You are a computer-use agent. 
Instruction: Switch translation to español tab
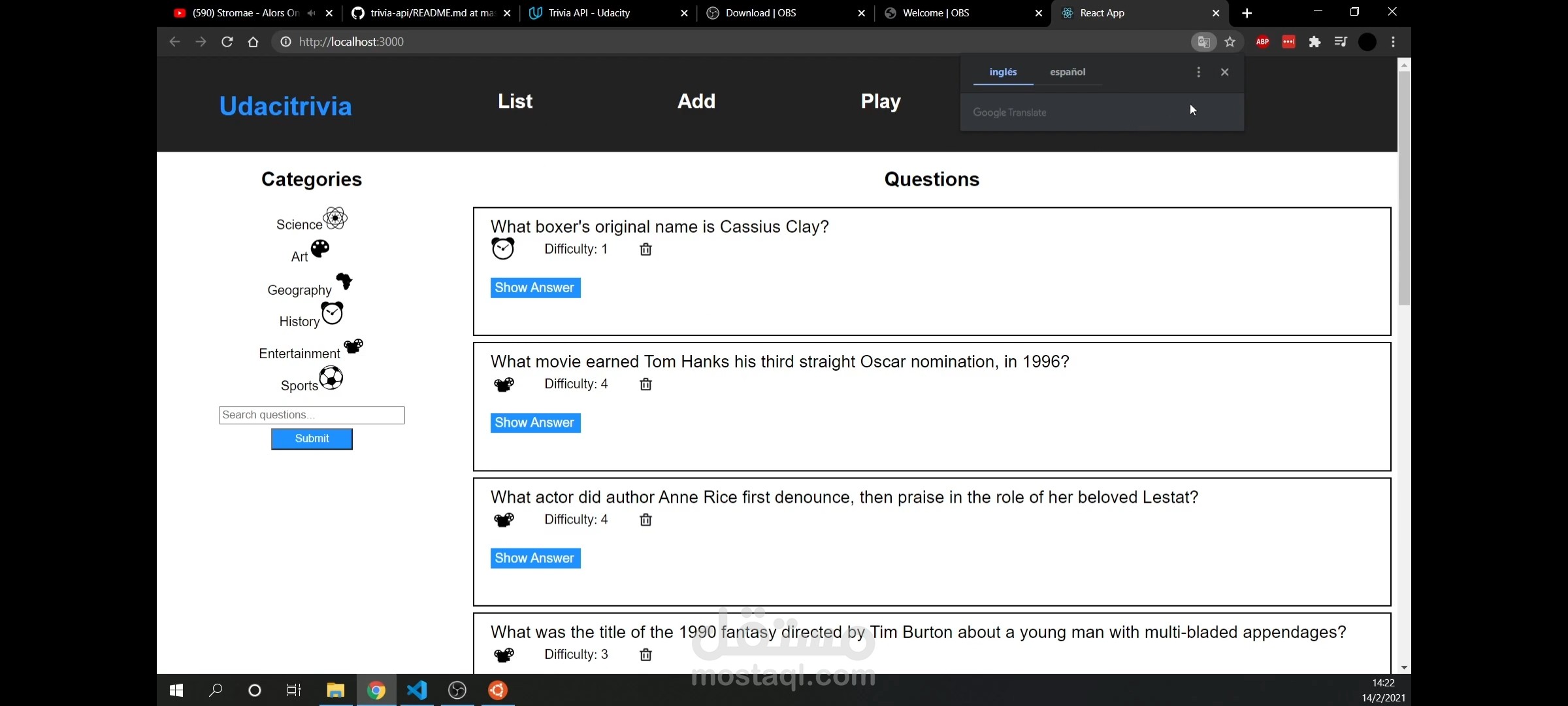point(1068,72)
